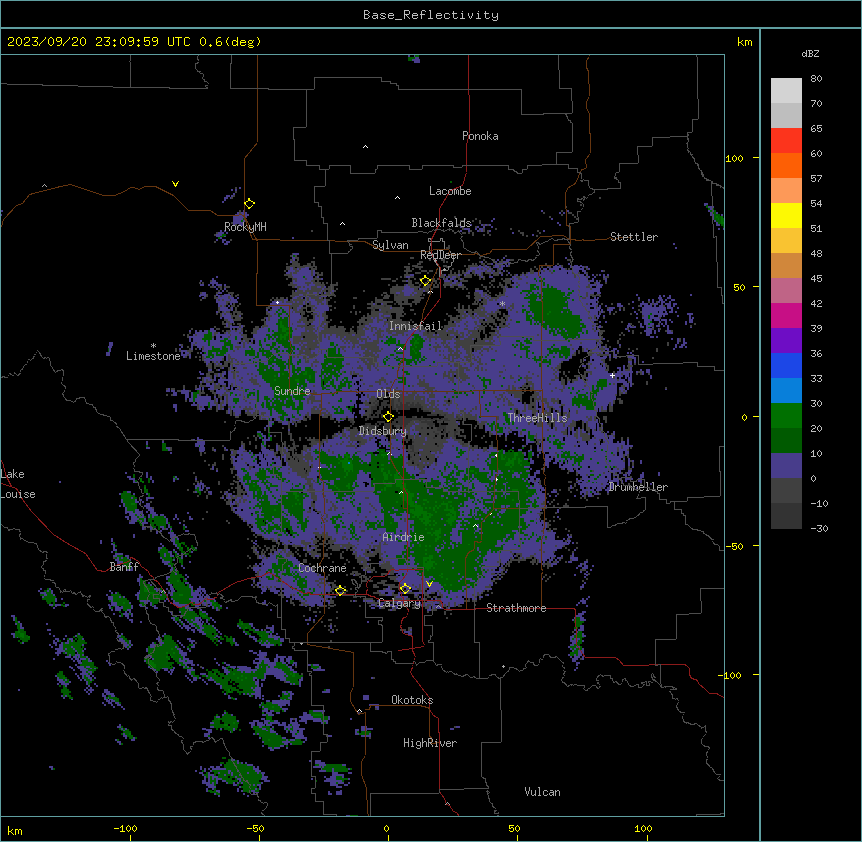
Task: Select the purple 36-39 dBZ swatch
Action: [x=786, y=341]
